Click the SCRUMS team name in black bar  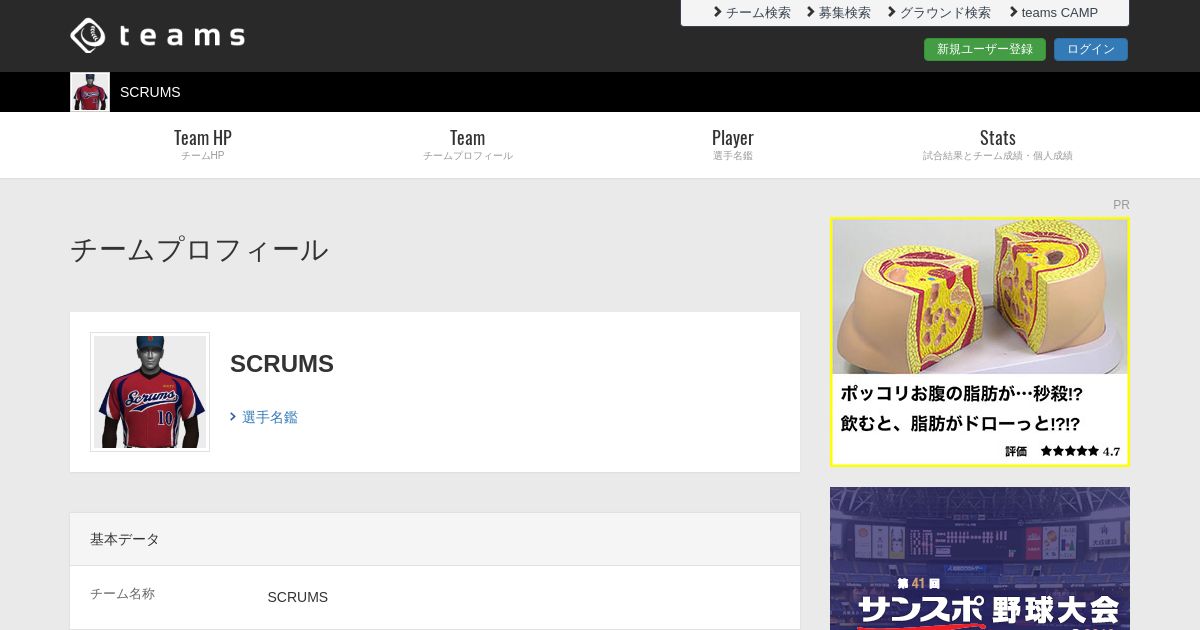coord(150,92)
